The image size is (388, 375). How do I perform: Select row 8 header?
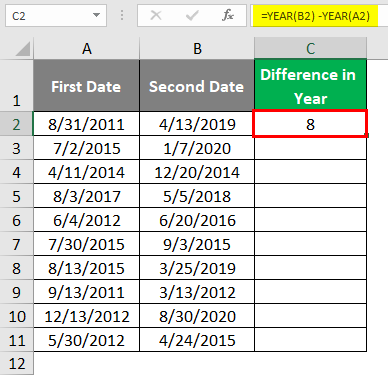click(x=16, y=268)
